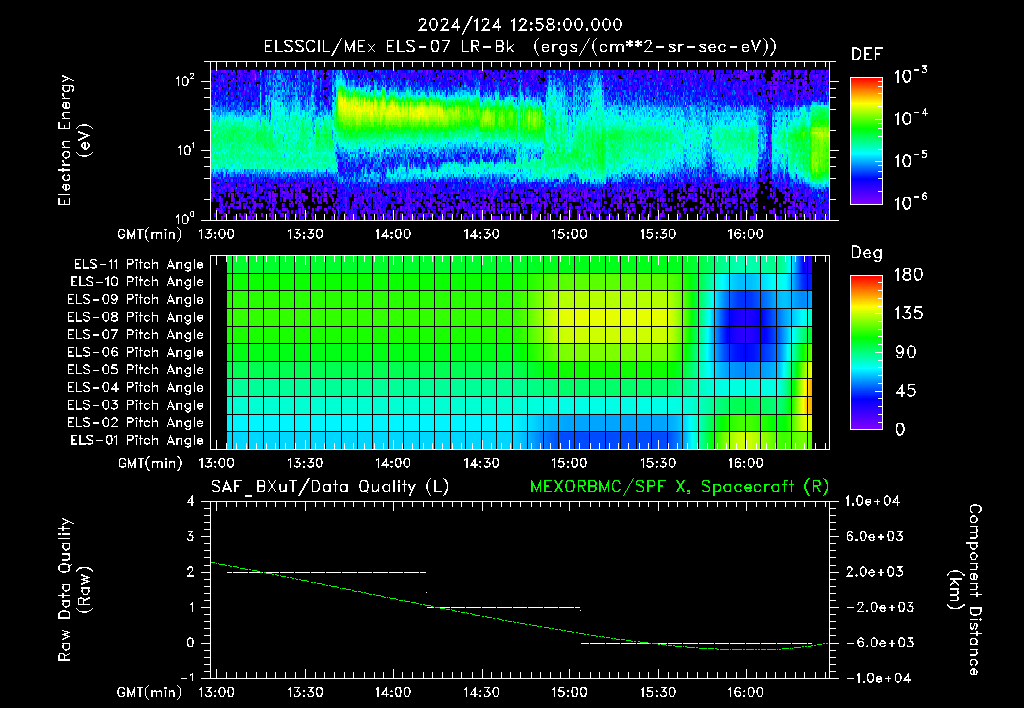Click the 15:00 time label under the pitch angle panel
1024x708 pixels.
pyautogui.click(x=569, y=463)
